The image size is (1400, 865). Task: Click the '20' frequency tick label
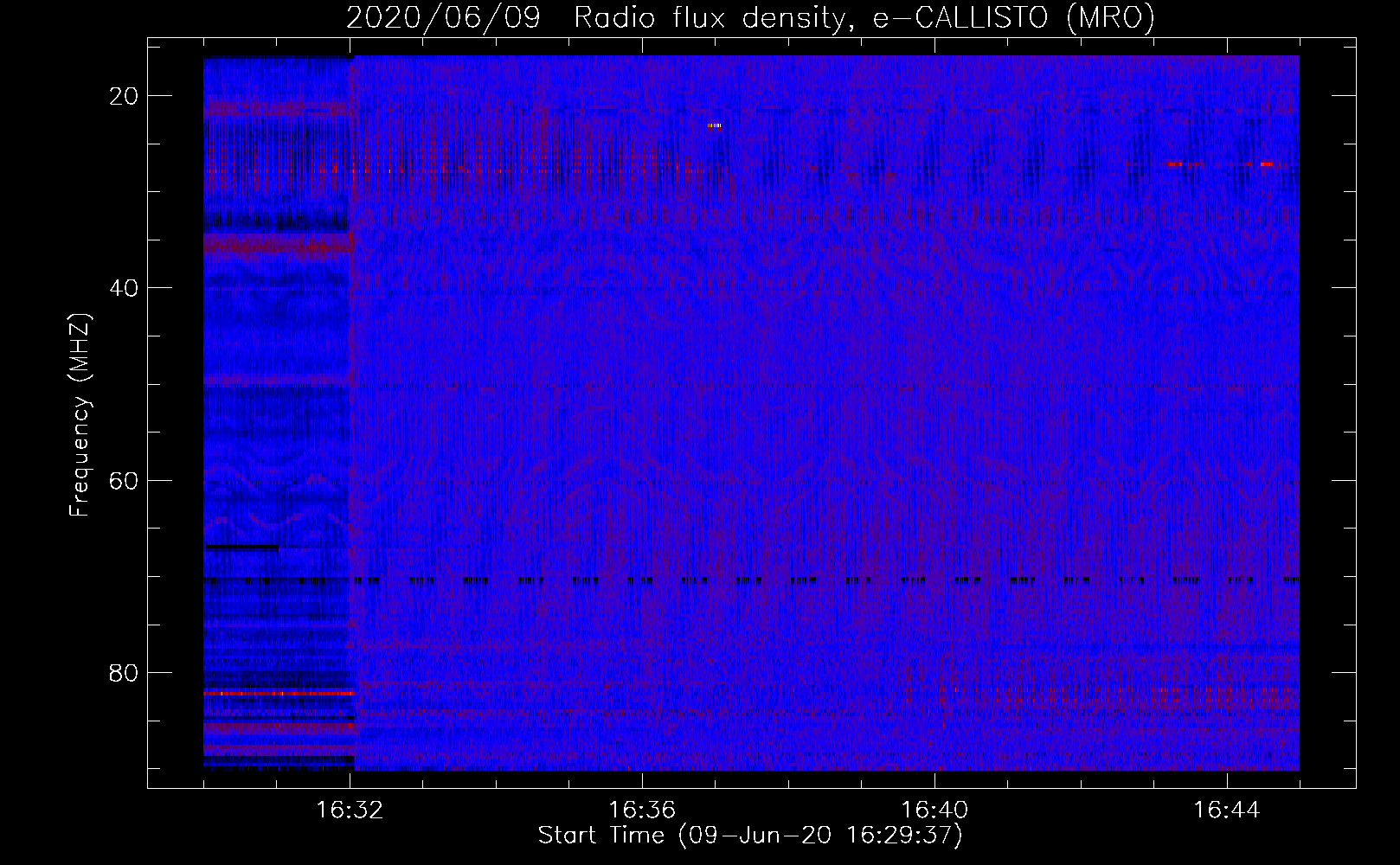click(x=125, y=96)
